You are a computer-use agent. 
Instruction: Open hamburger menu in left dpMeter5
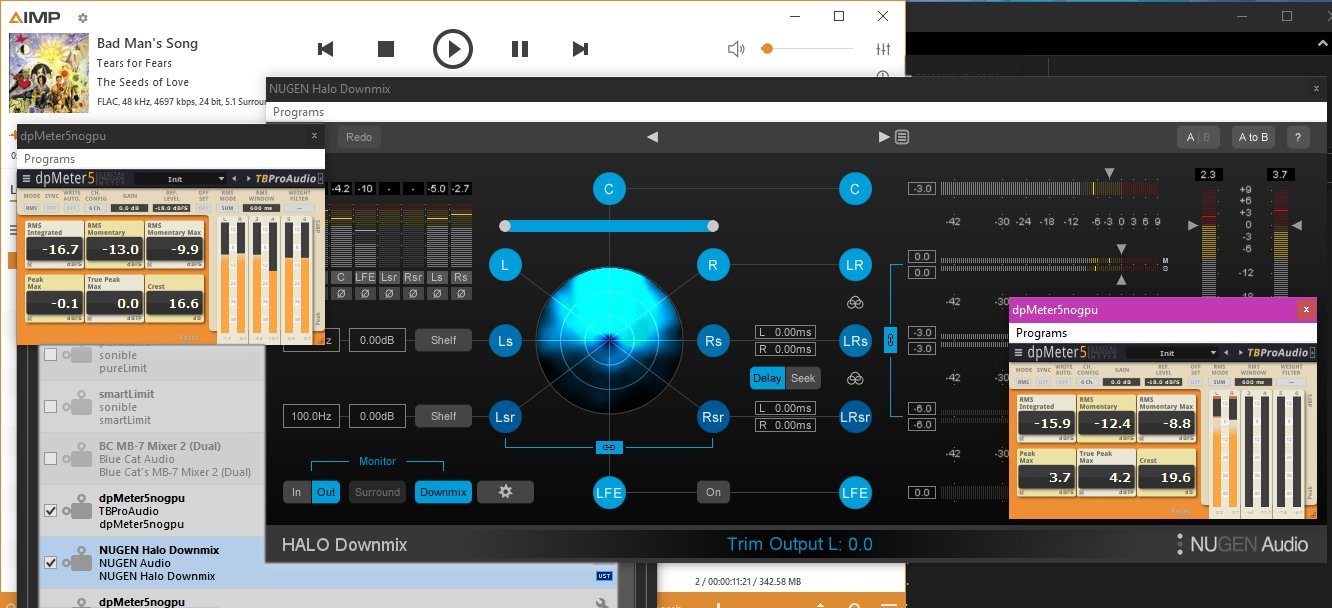coord(27,179)
